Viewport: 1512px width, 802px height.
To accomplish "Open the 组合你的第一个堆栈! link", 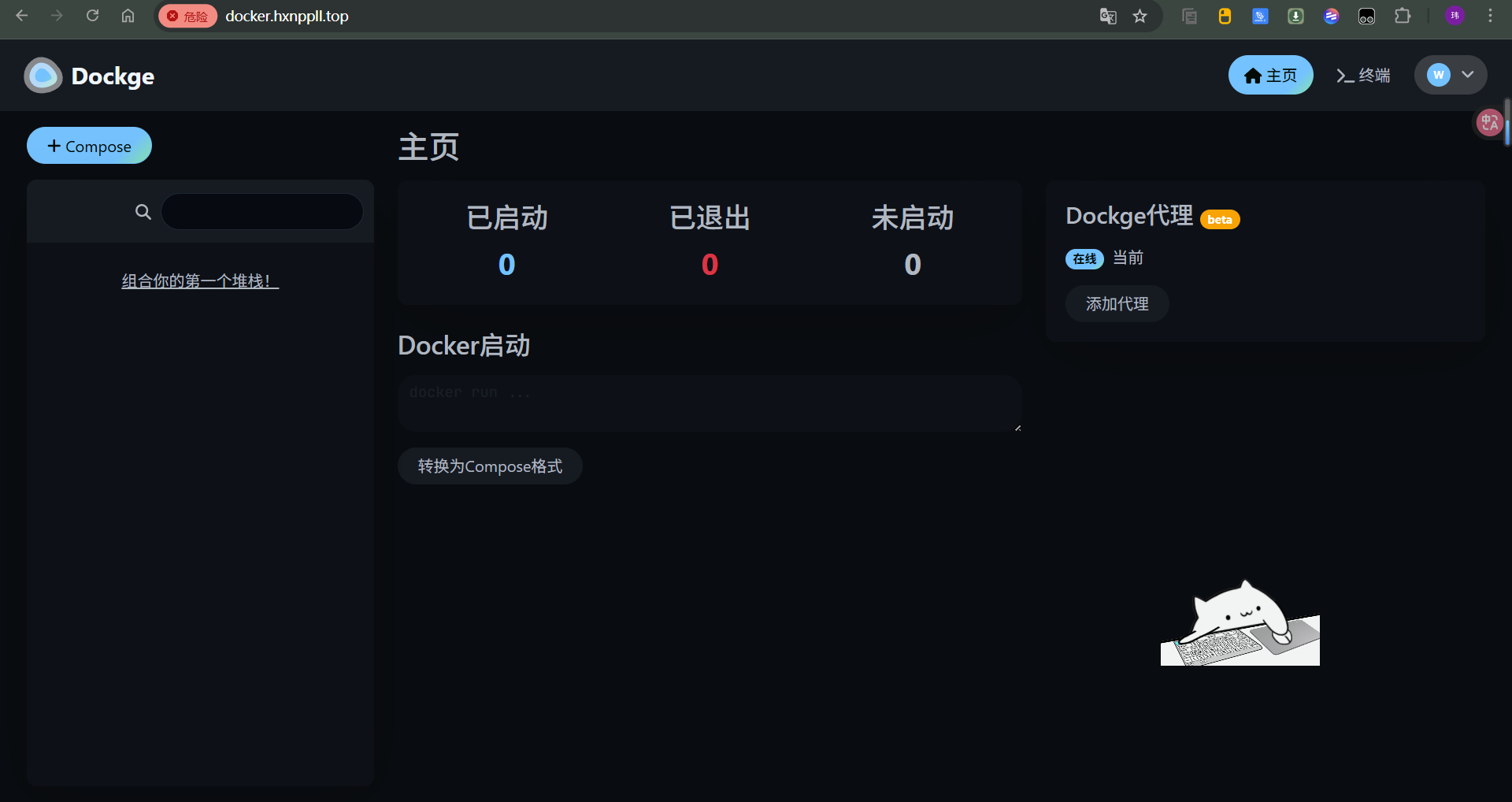I will click(200, 281).
